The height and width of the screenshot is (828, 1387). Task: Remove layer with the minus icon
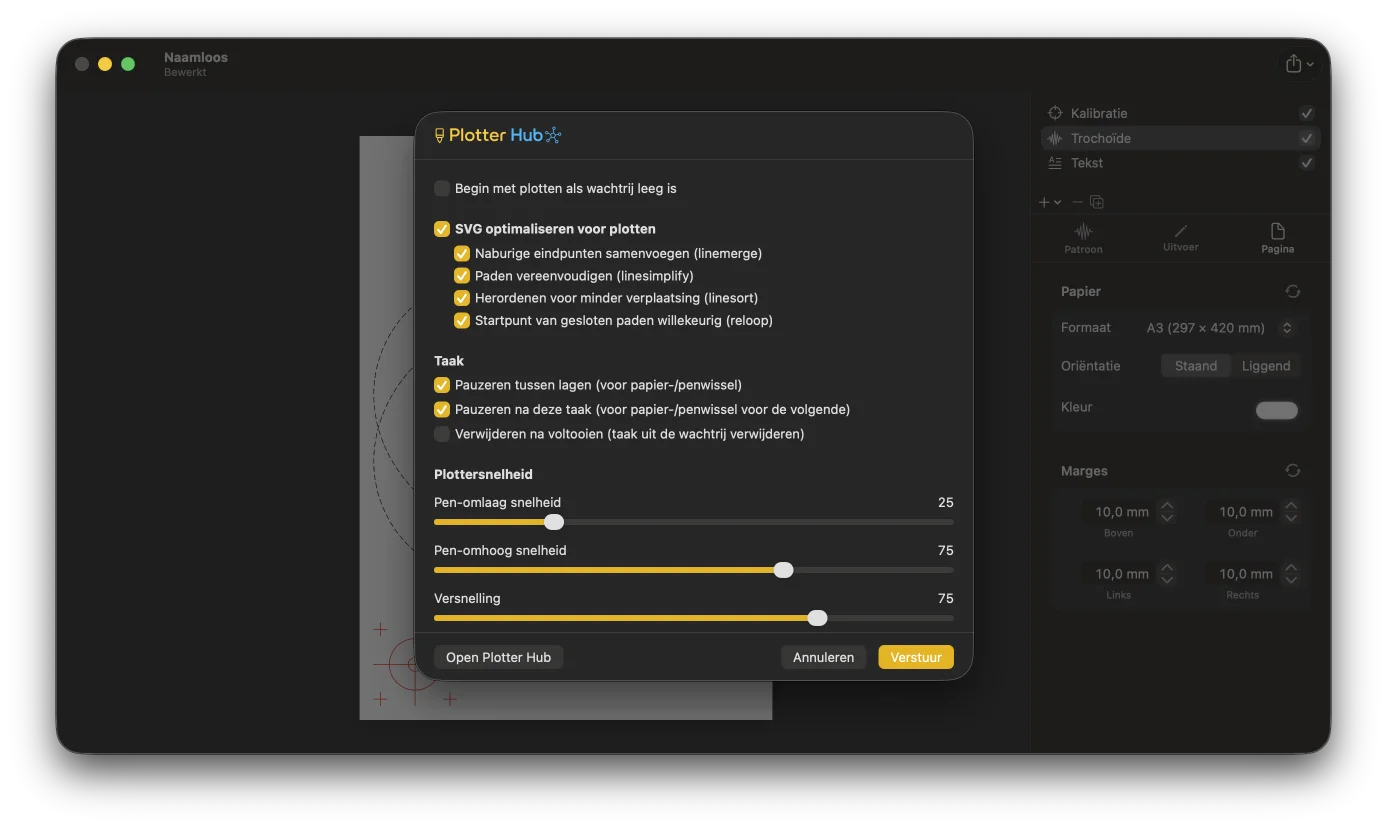pyautogui.click(x=1077, y=202)
